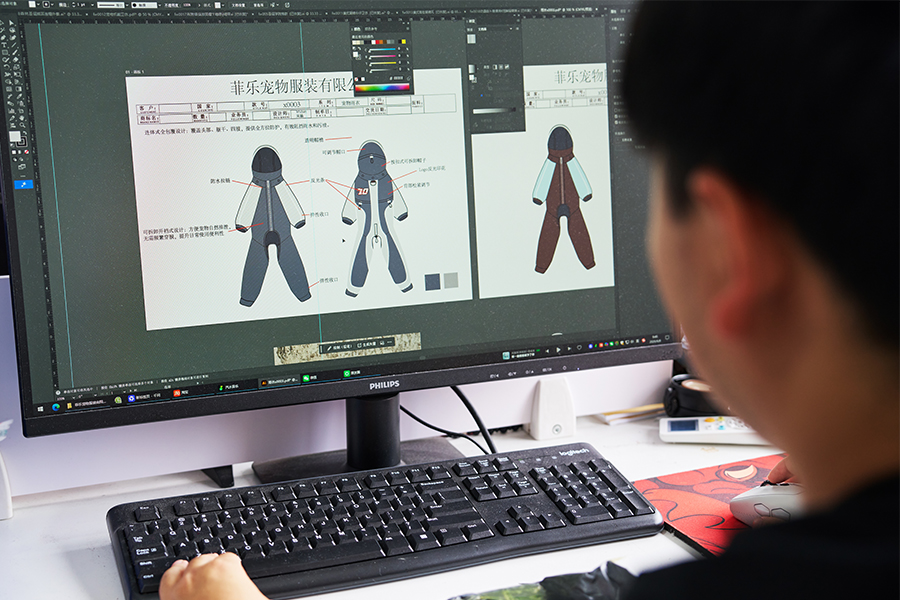The image size is (900, 600).
Task: Click the play button in media bar
Action: pyautogui.click(x=558, y=350)
